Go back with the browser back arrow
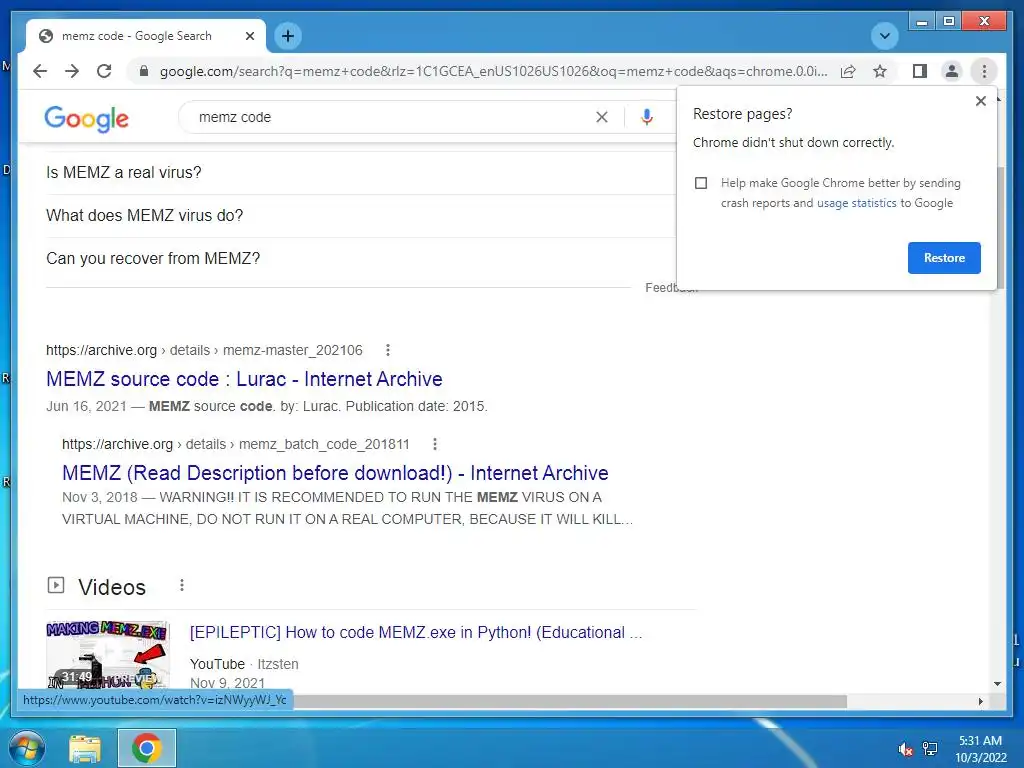The image size is (1024, 768). click(x=40, y=71)
